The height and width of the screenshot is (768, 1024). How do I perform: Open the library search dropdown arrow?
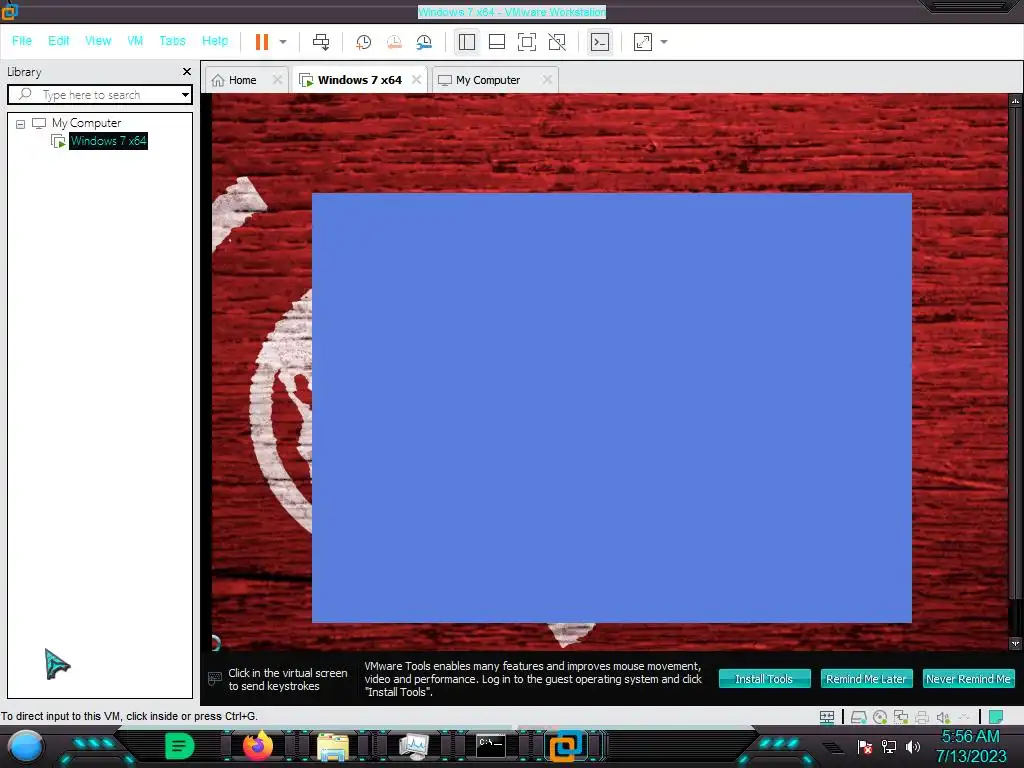click(185, 95)
